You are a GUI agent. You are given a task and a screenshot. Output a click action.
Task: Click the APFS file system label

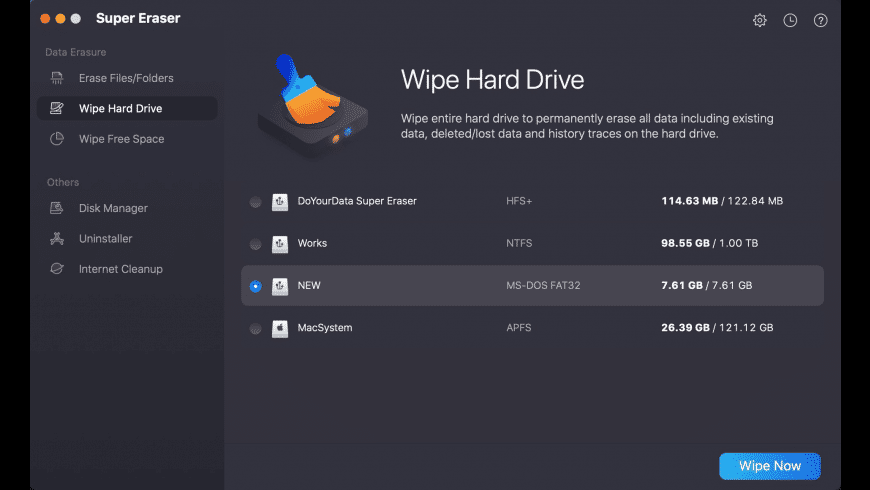coord(518,327)
